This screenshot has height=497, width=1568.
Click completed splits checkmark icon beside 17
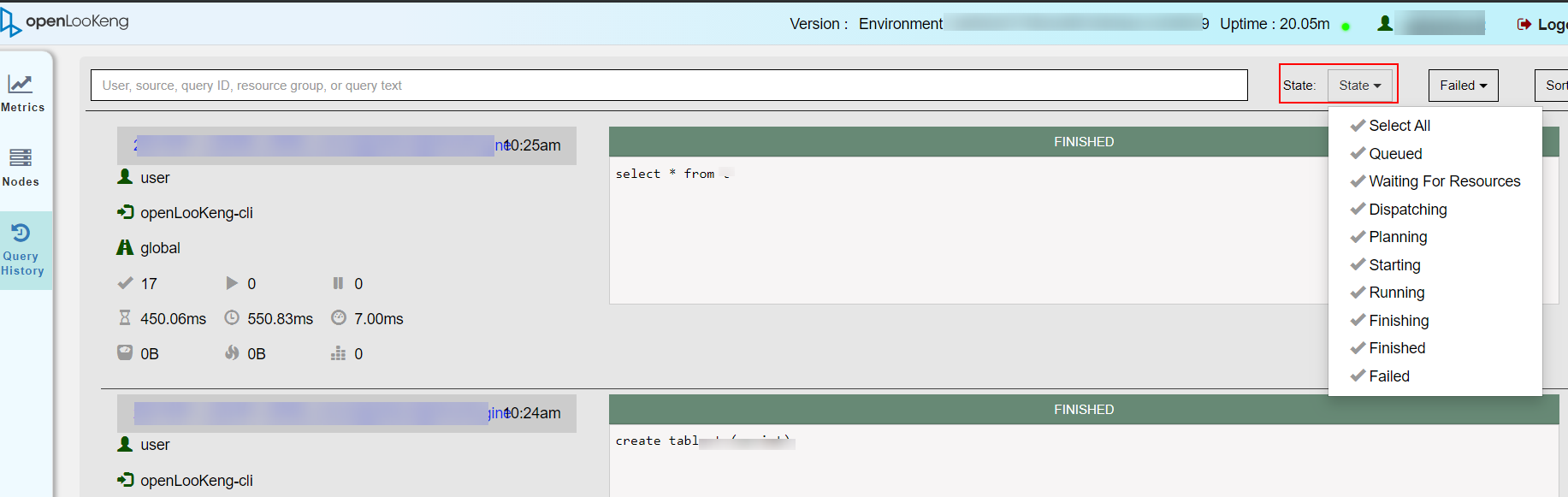click(125, 283)
